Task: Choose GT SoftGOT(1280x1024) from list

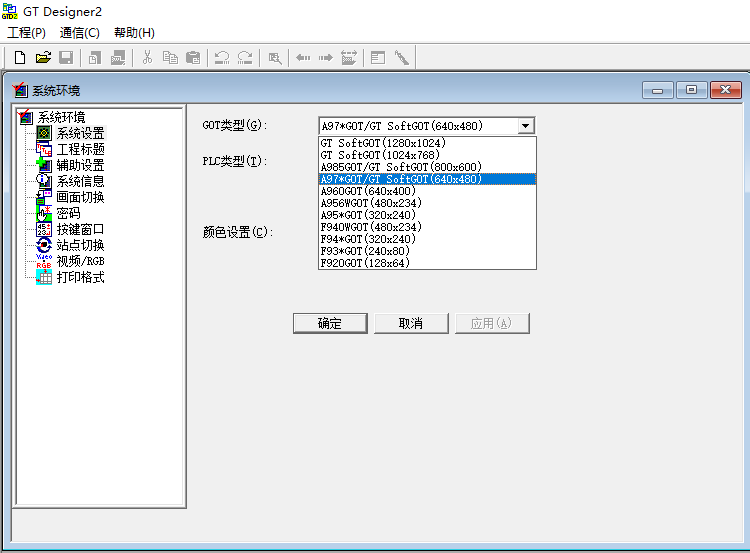Action: click(427, 143)
